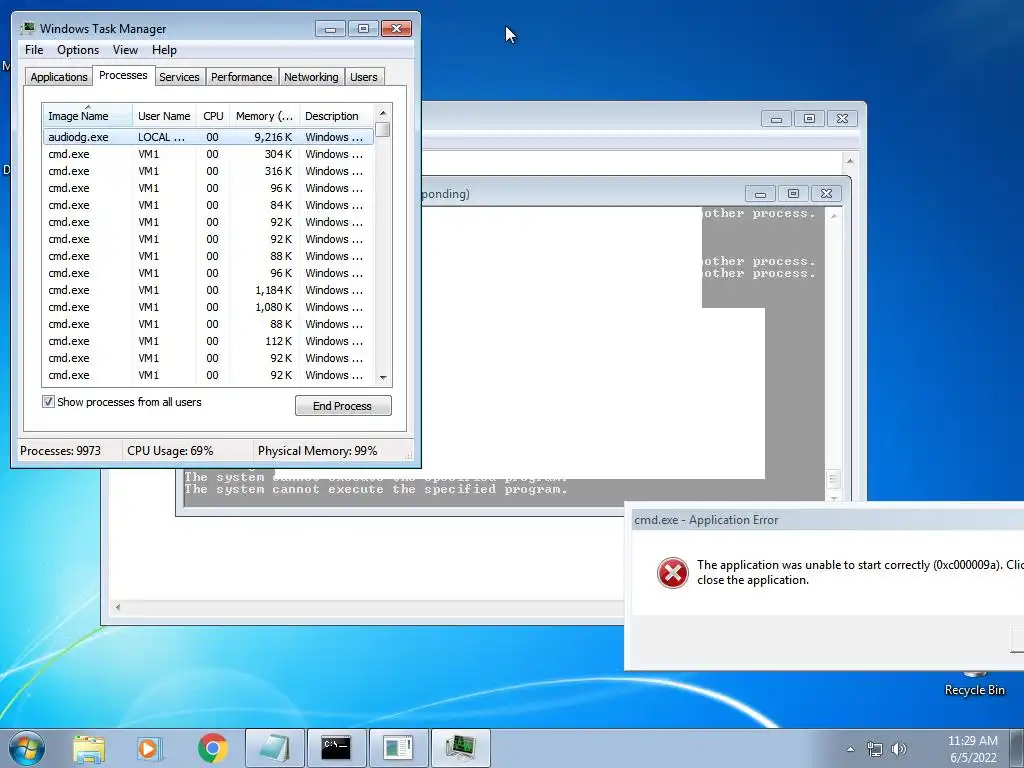Open the network status tray icon

tap(874, 749)
